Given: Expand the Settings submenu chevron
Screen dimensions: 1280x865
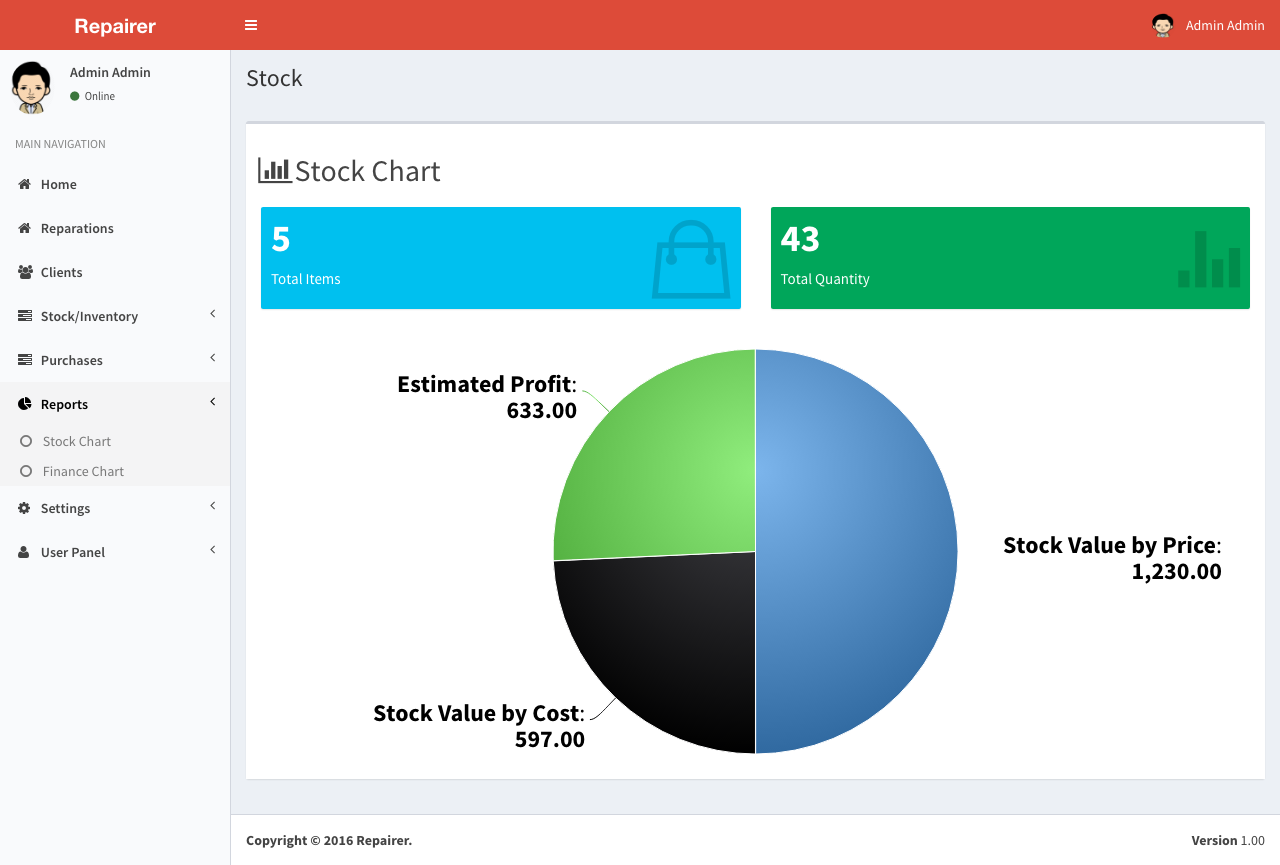Looking at the screenshot, I should pyautogui.click(x=212, y=507).
